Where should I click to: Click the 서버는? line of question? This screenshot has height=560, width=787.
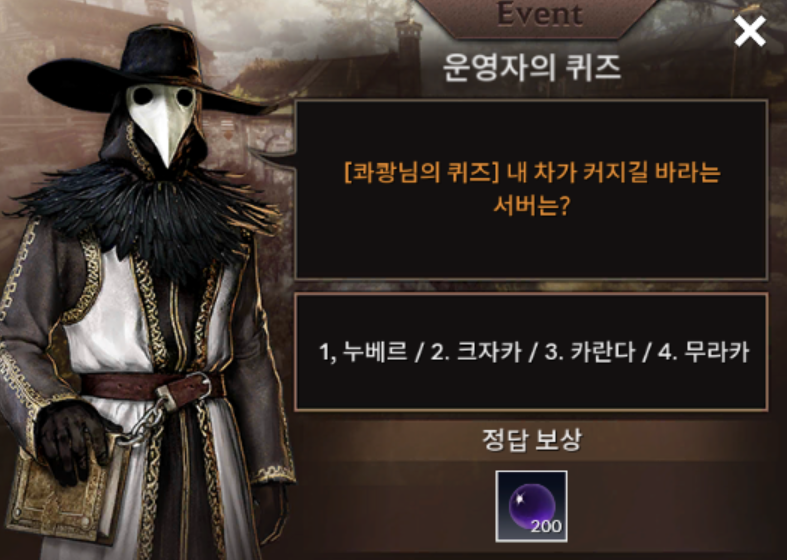click(531, 205)
